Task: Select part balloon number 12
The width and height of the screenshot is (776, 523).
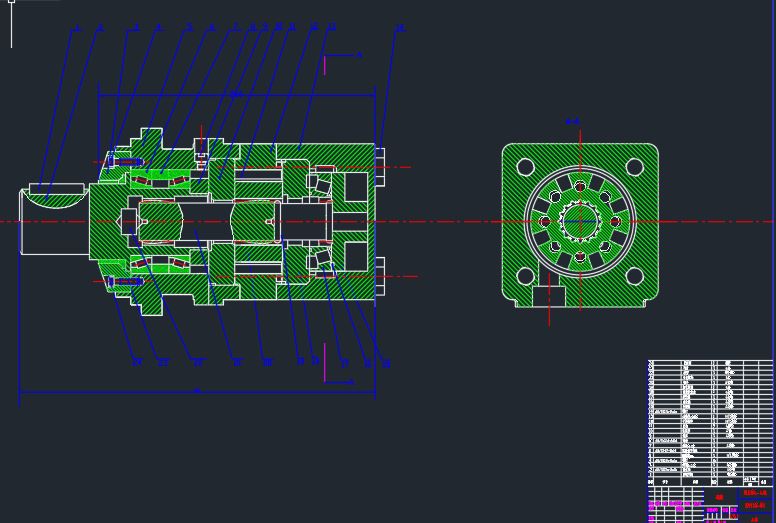Action: [314, 27]
